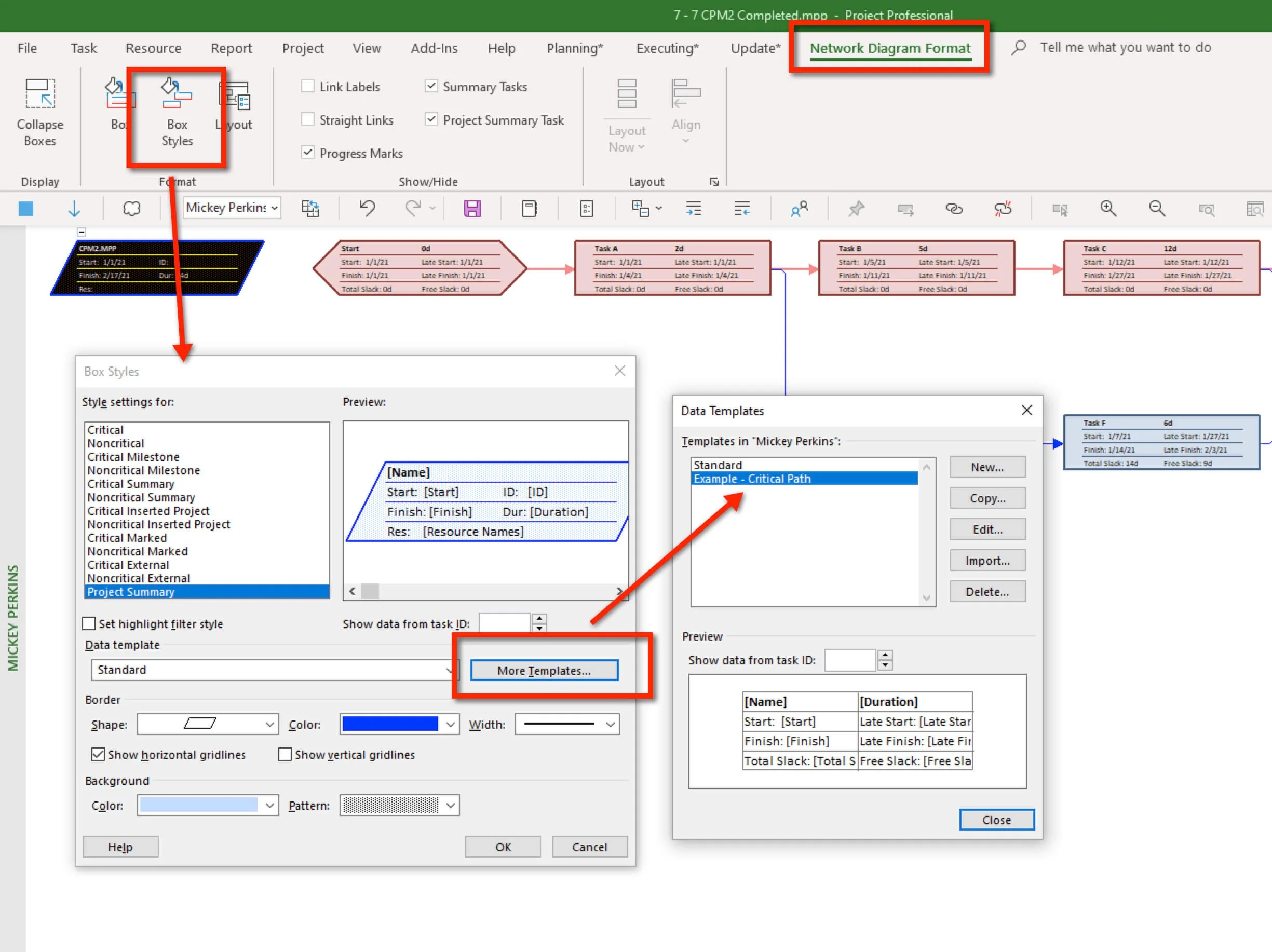Image resolution: width=1272 pixels, height=952 pixels.
Task: Open the blue Border Color swatch
Action: (x=400, y=724)
